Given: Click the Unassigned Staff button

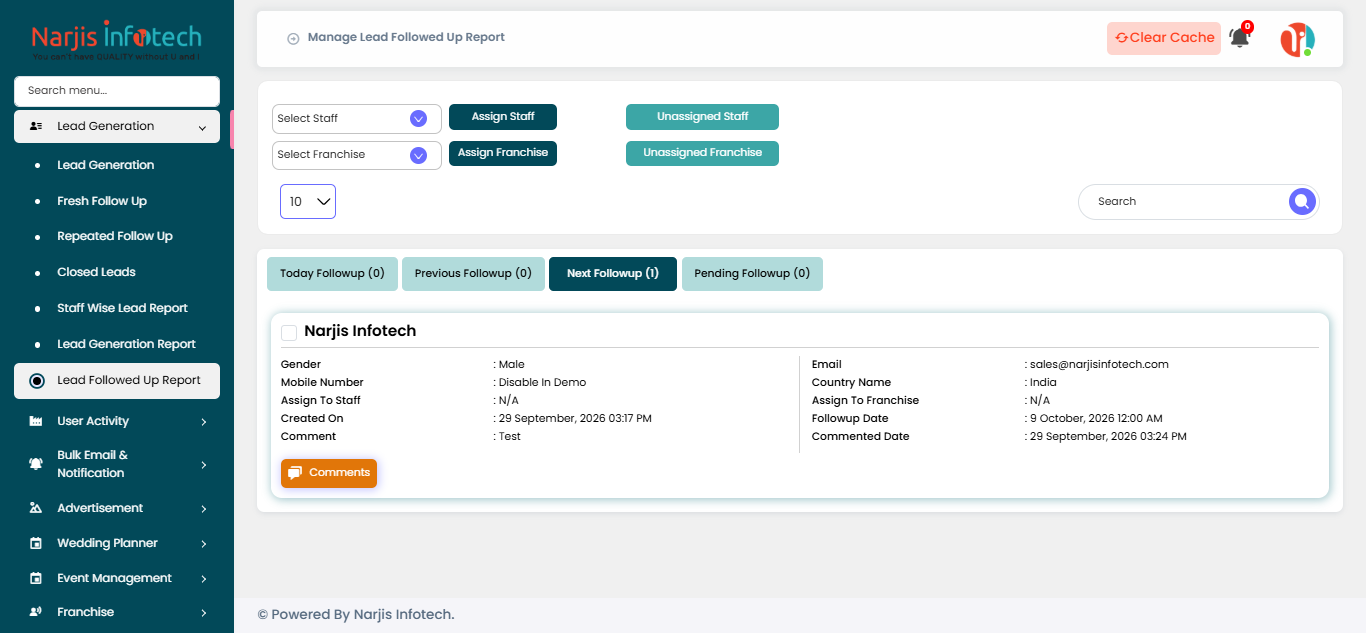Looking at the screenshot, I should [702, 117].
